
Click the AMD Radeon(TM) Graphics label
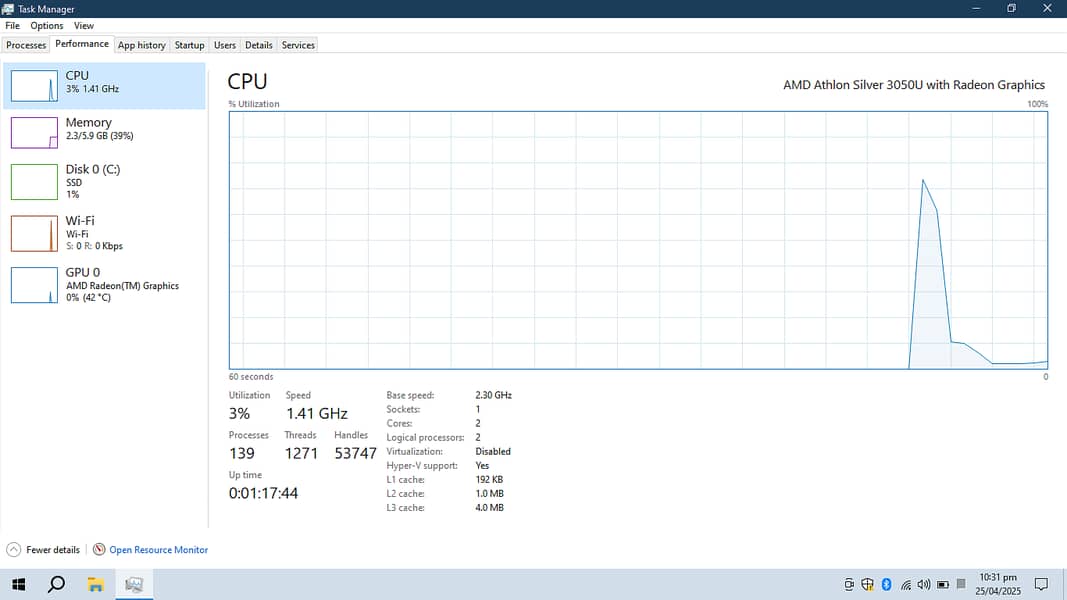click(122, 286)
